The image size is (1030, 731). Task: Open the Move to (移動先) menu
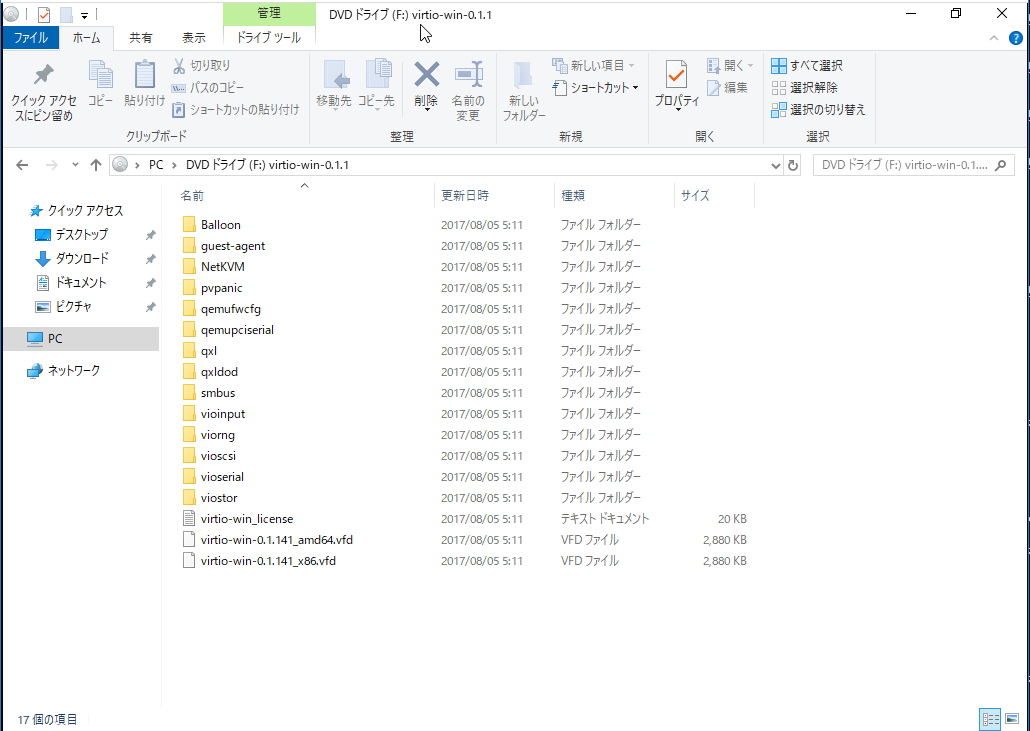(334, 85)
